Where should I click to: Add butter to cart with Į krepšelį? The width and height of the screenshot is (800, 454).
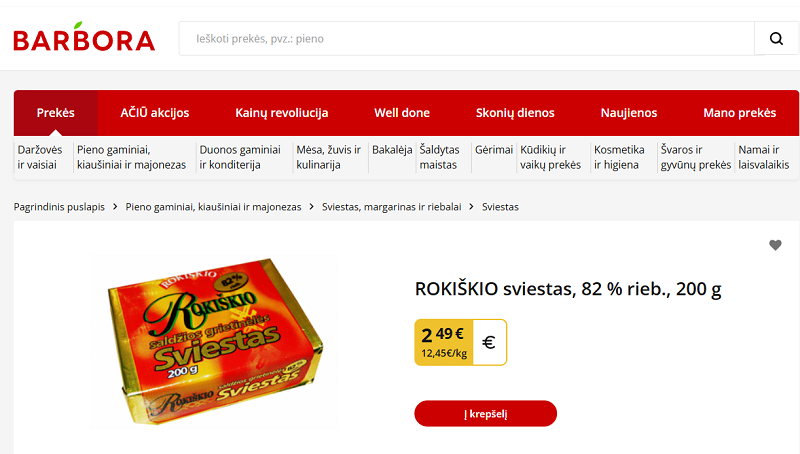coord(485,414)
